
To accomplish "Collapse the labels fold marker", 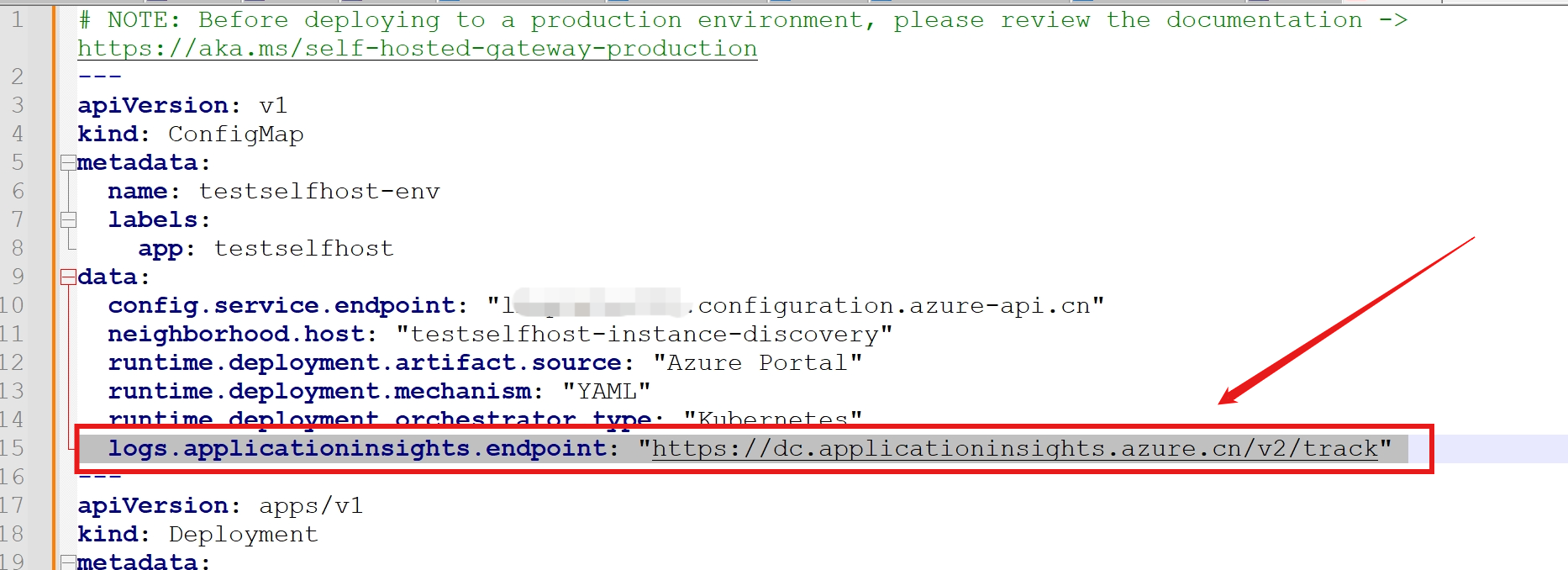I will (68, 220).
